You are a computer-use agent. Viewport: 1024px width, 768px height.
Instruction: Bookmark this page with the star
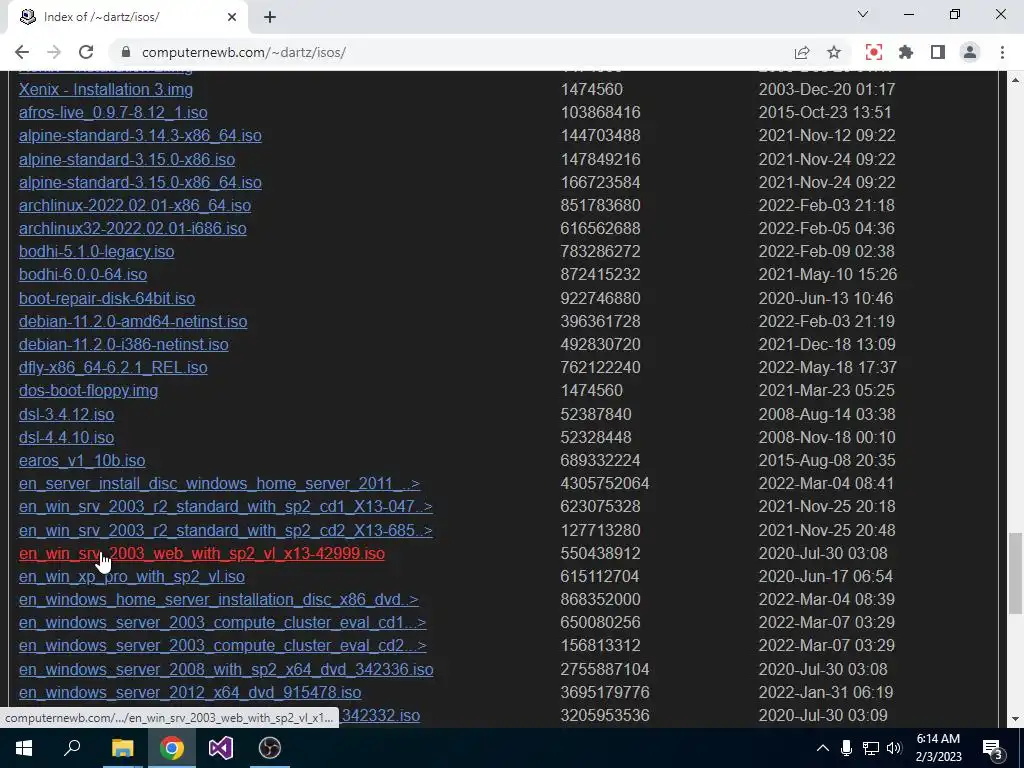(834, 52)
